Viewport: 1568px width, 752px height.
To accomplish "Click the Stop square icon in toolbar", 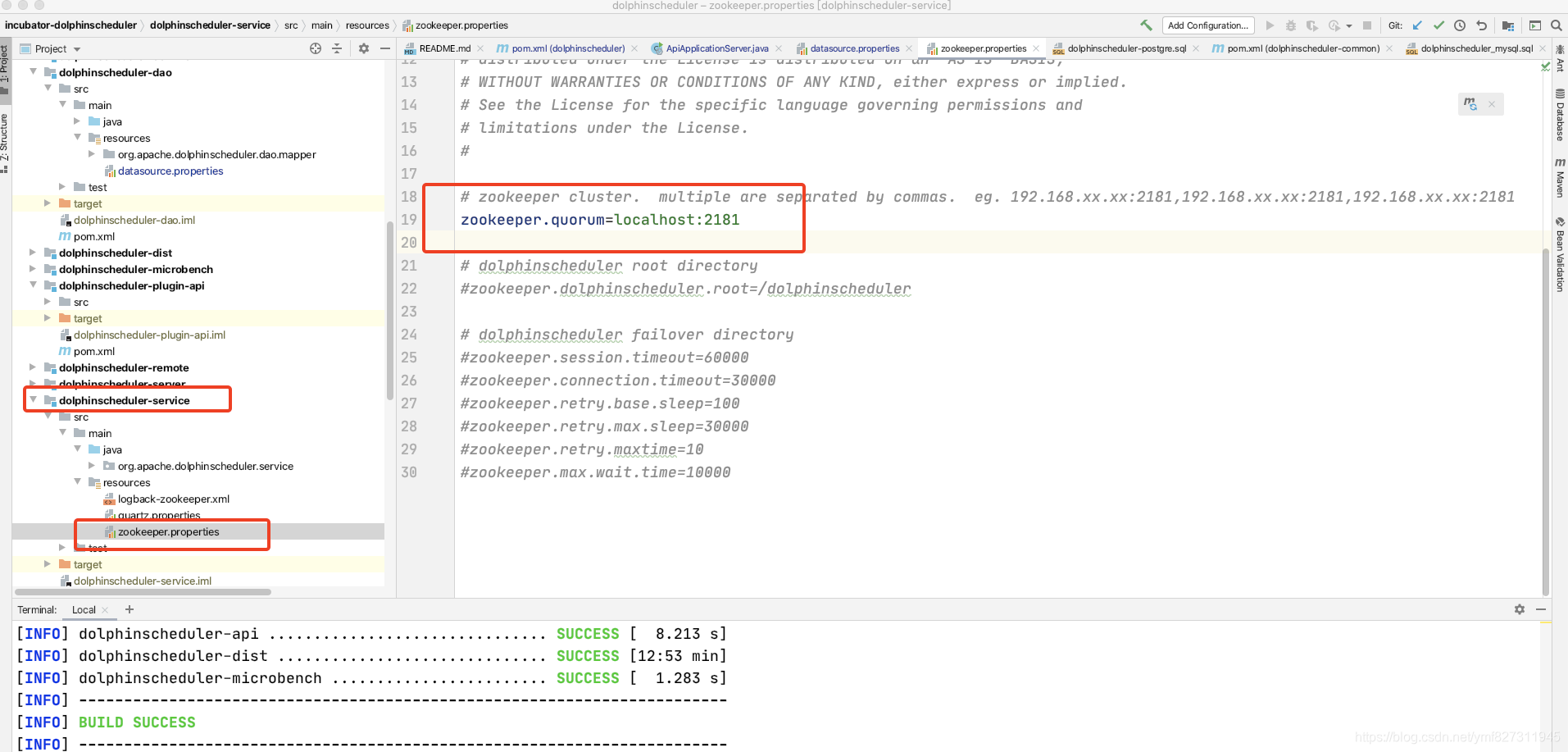I will point(1367,25).
